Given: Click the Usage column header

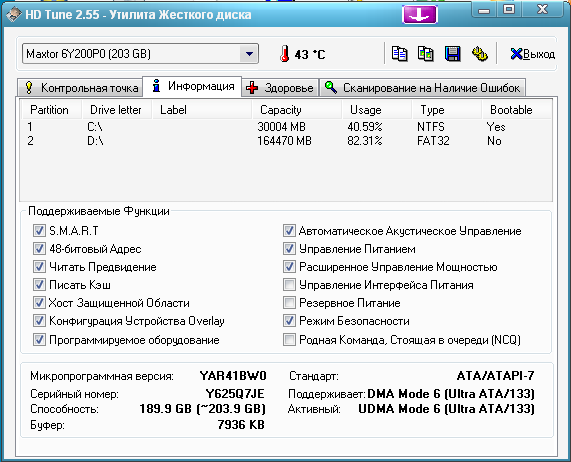Looking at the screenshot, I should tap(377, 110).
